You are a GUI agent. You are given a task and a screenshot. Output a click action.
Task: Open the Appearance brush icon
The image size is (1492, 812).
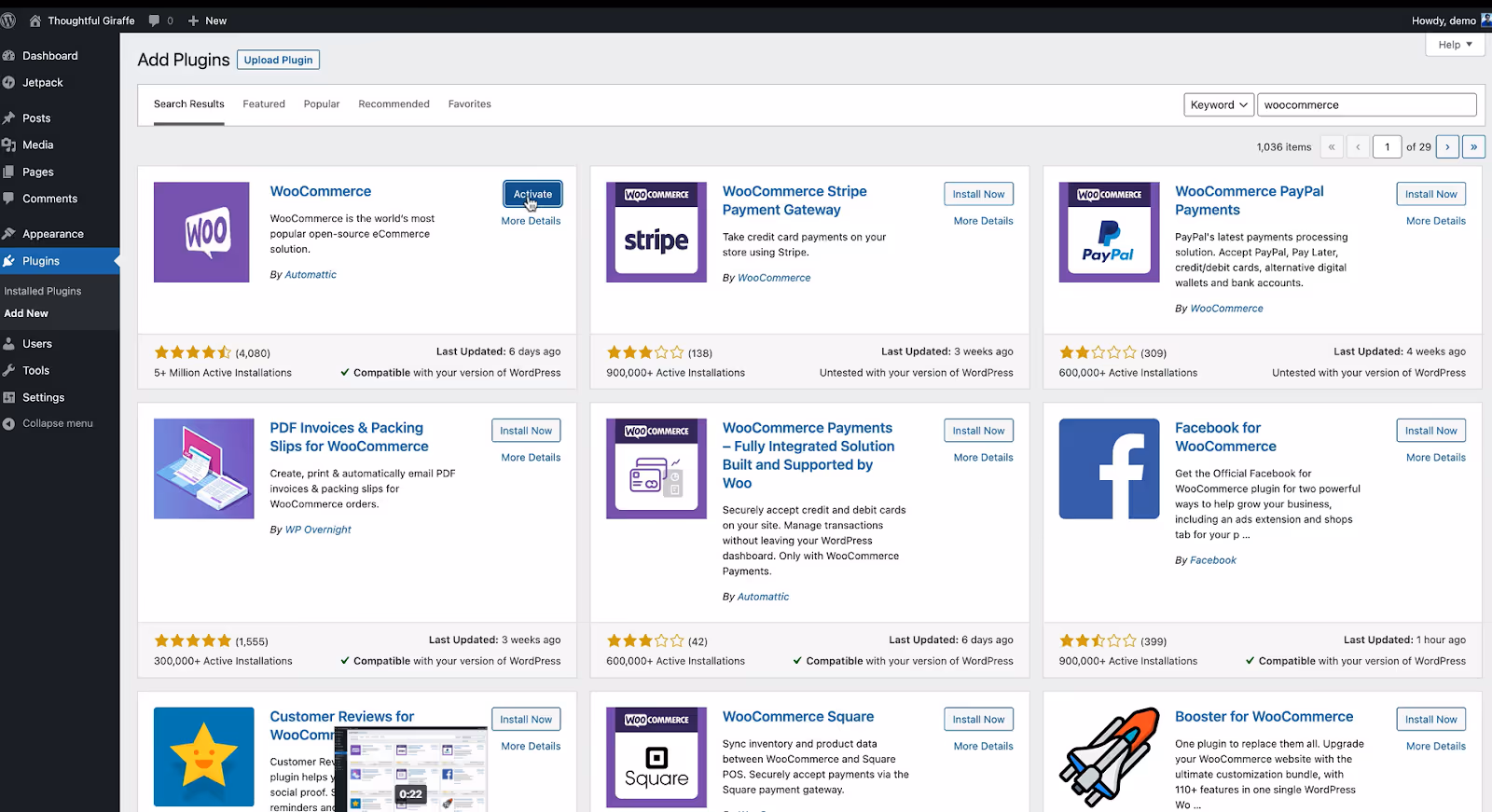[9, 234]
